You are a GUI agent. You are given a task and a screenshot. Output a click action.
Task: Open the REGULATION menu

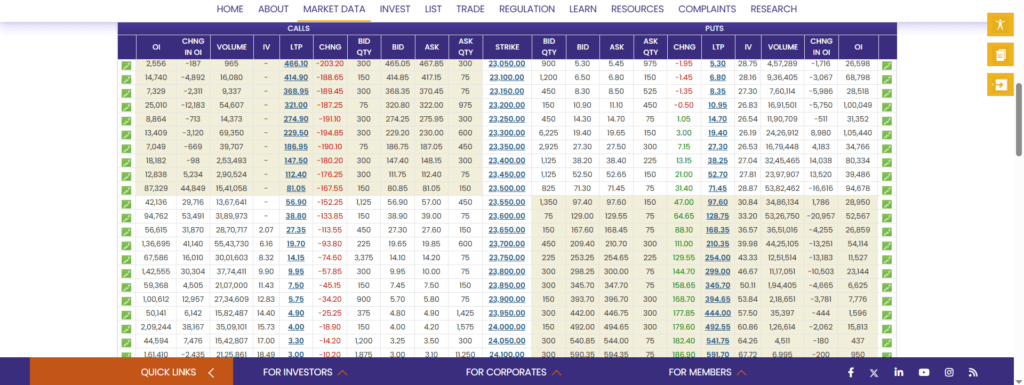click(526, 9)
